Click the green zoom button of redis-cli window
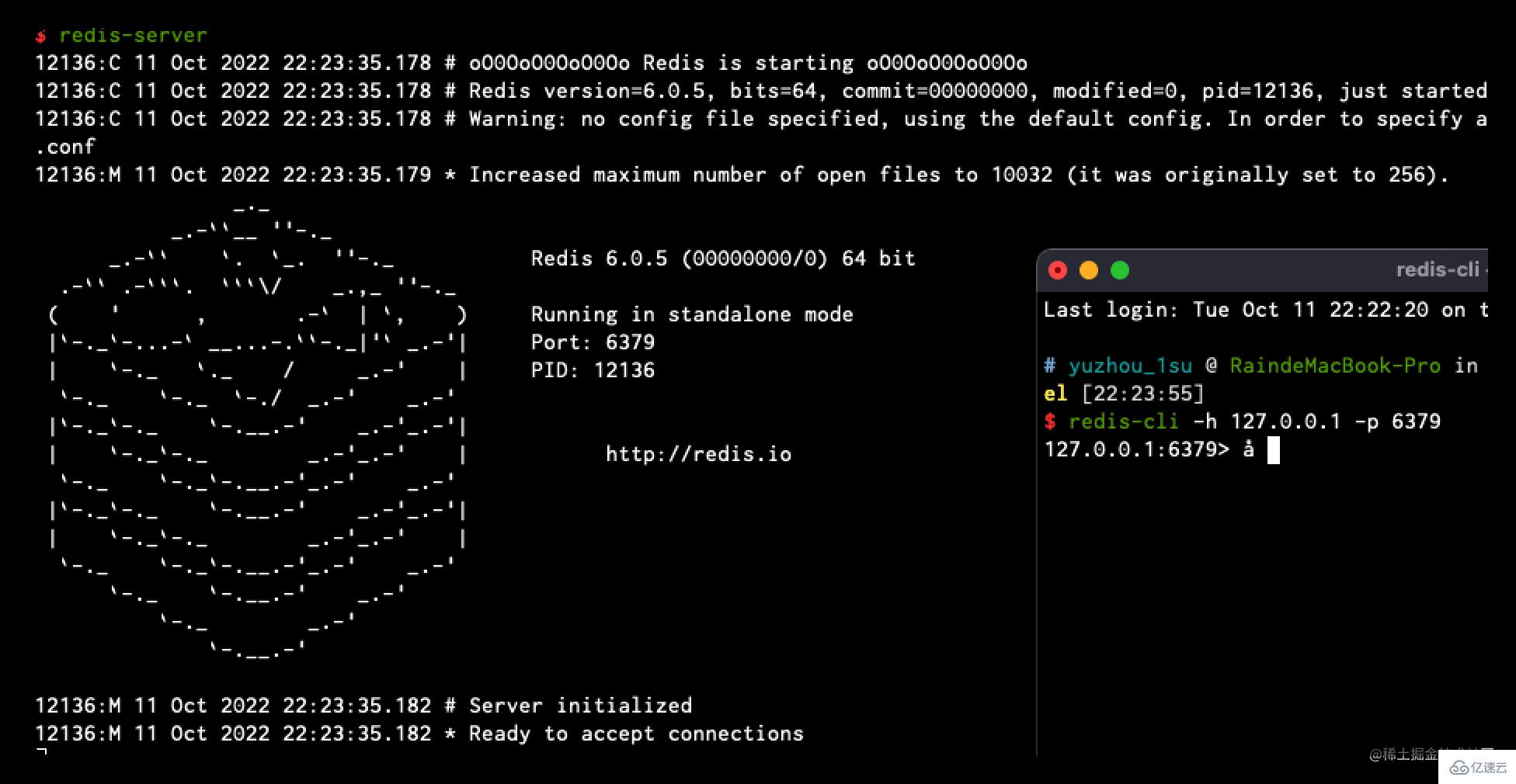This screenshot has width=1516, height=784. [1120, 270]
